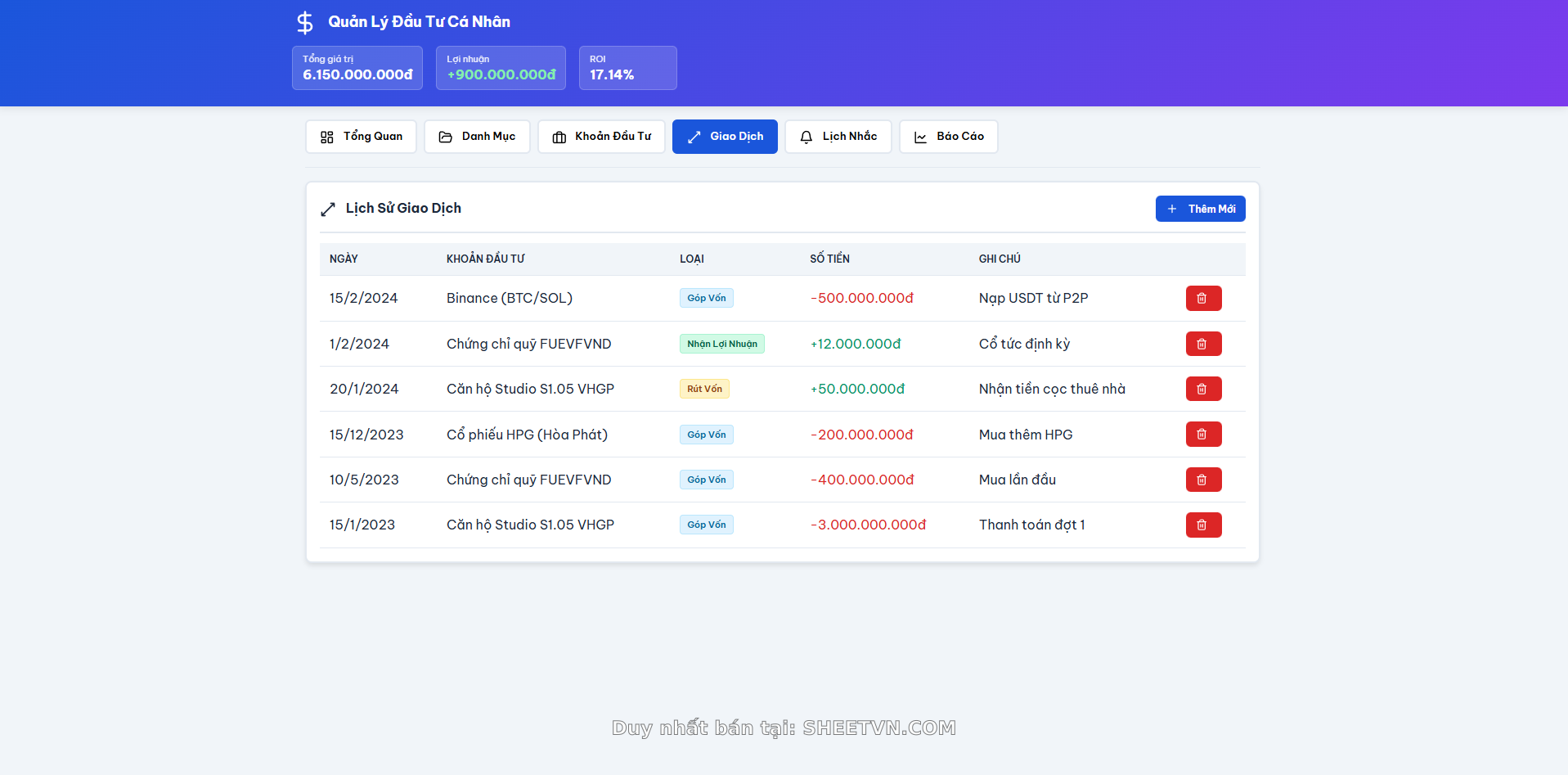Click the dollar sign app logo
Screen dimensions: 1568x775
pyautogui.click(x=305, y=22)
